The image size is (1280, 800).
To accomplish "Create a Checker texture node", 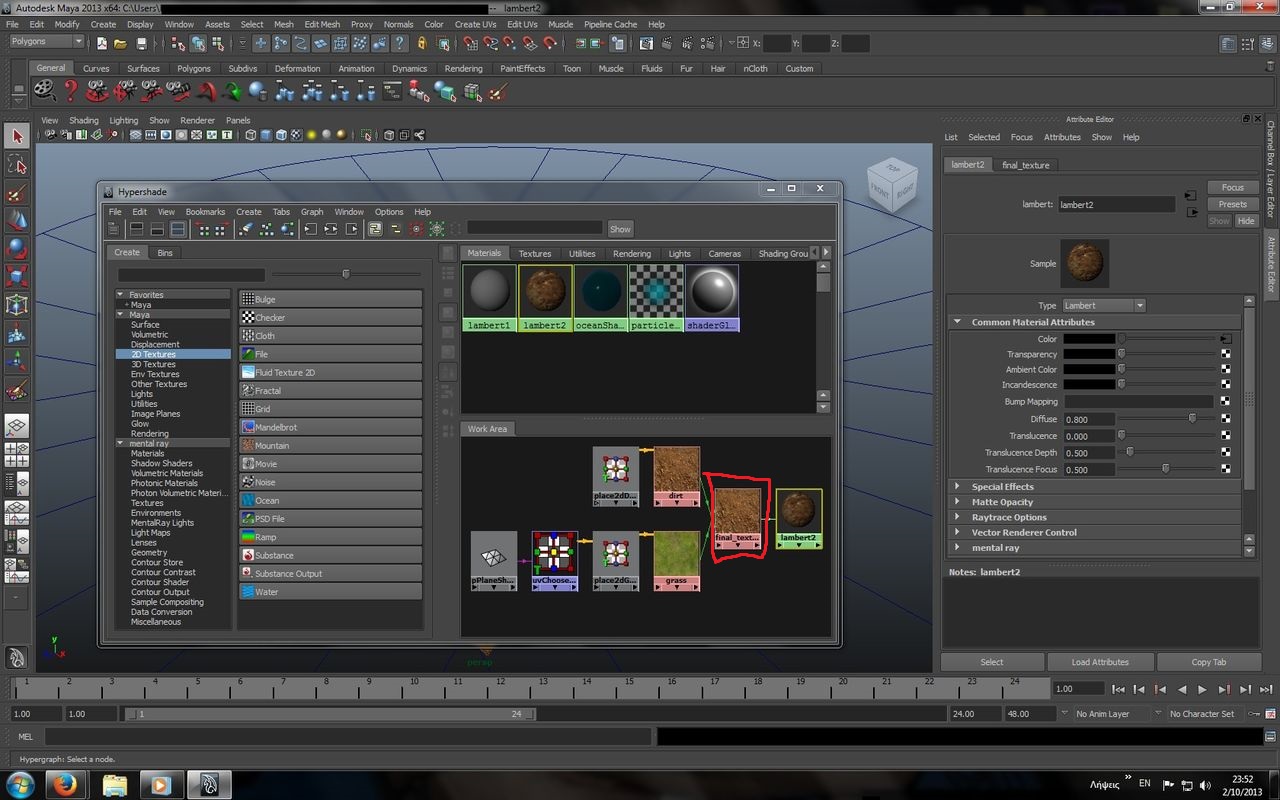I will (x=330, y=318).
